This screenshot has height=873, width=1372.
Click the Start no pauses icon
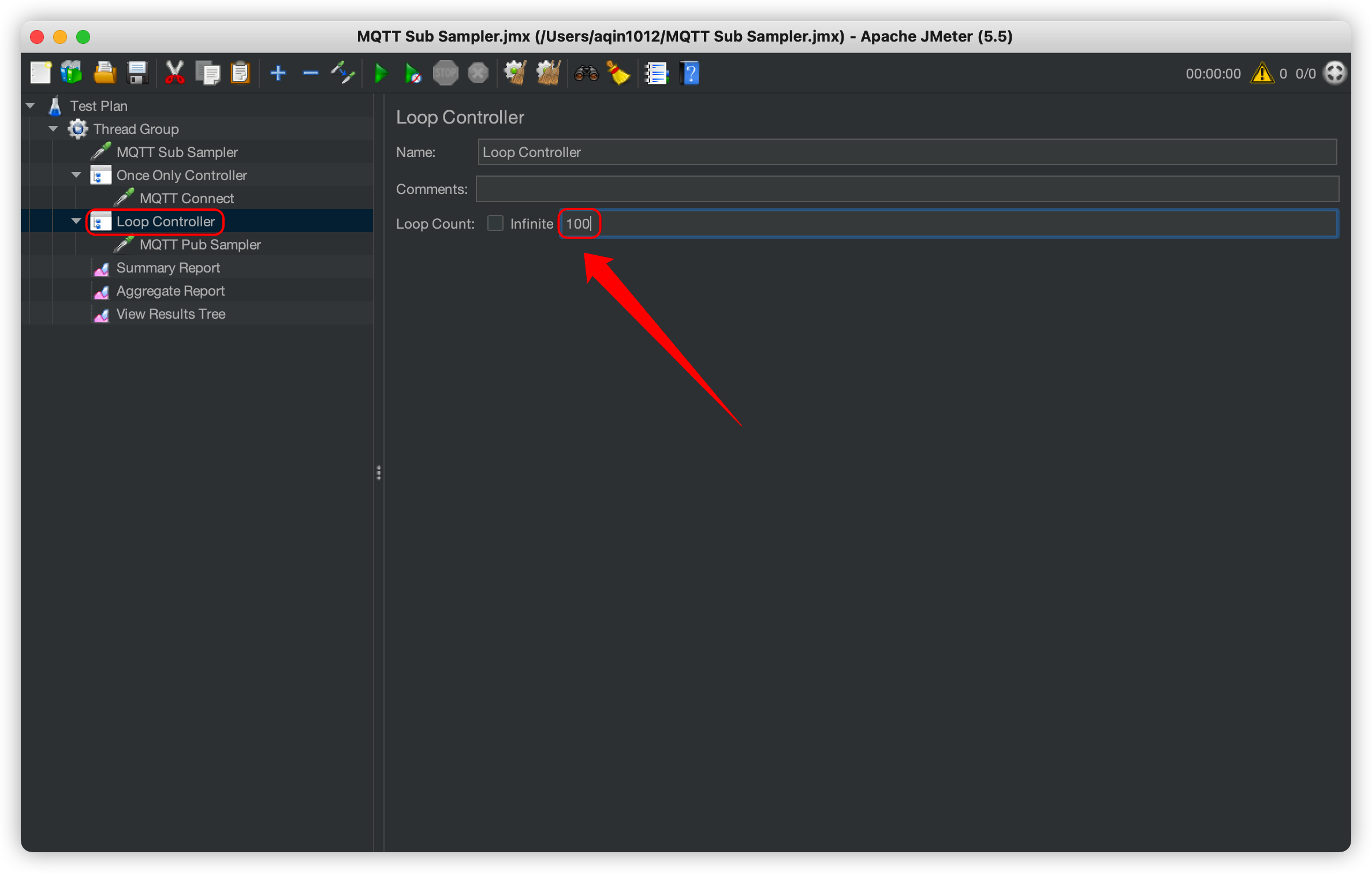(x=412, y=73)
